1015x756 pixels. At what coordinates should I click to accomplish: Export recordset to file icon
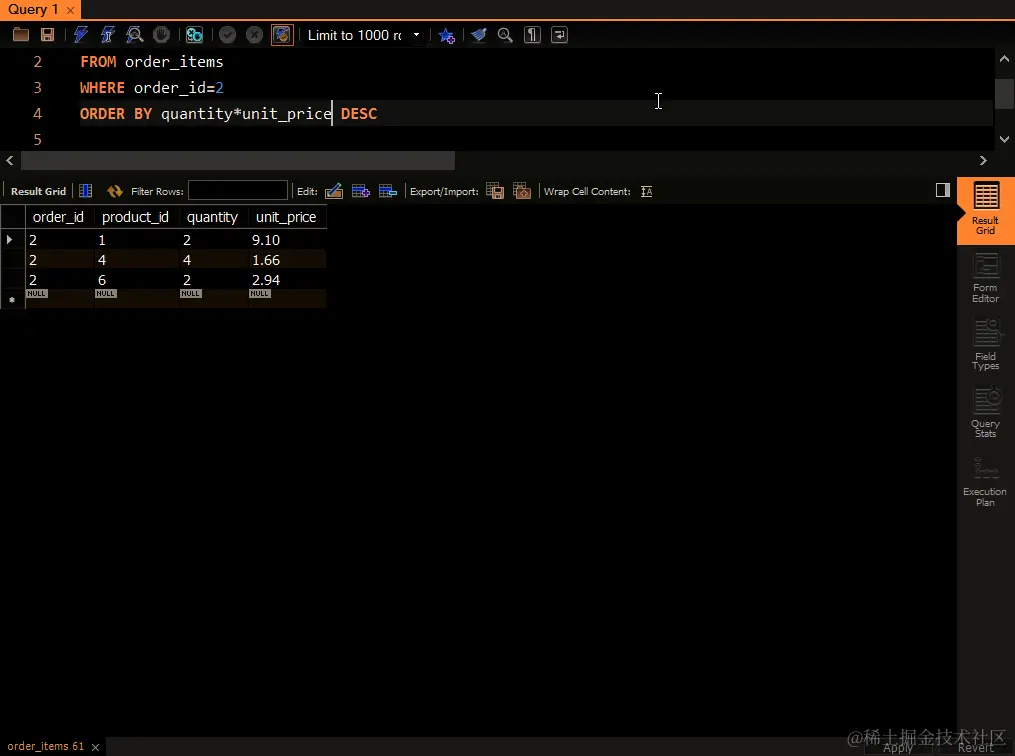495,191
